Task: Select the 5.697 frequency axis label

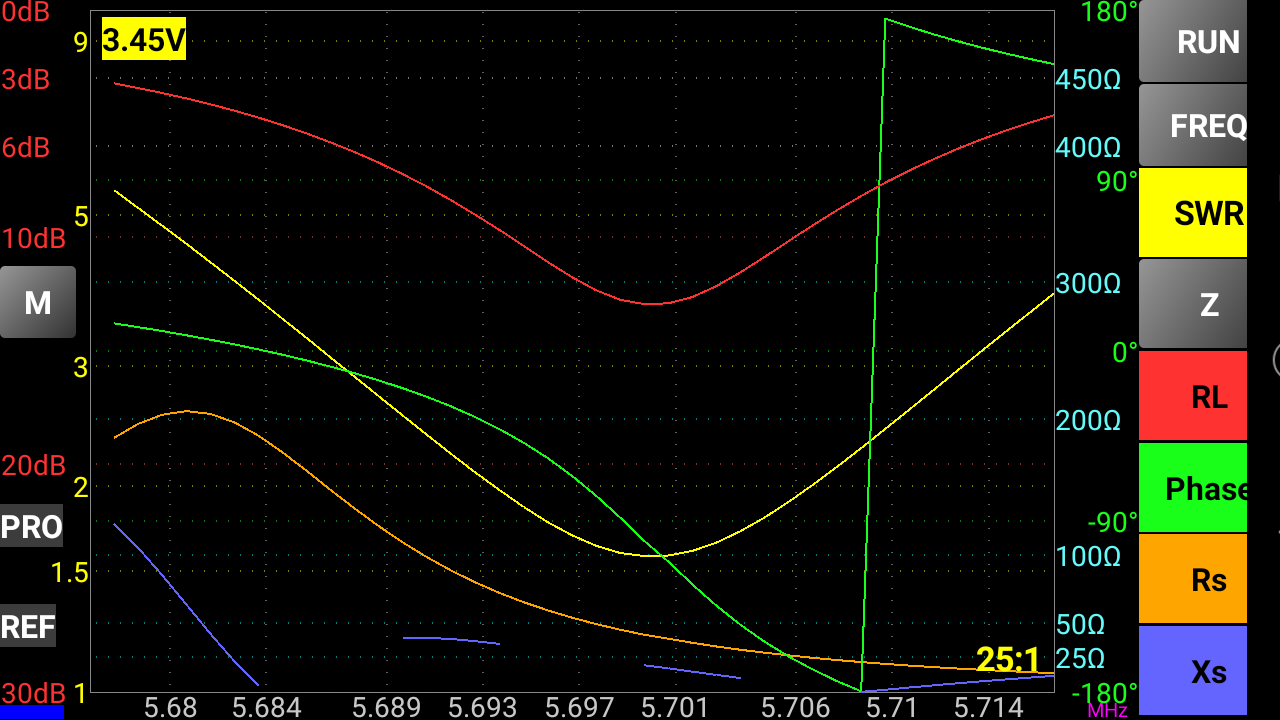Action: tap(580, 708)
